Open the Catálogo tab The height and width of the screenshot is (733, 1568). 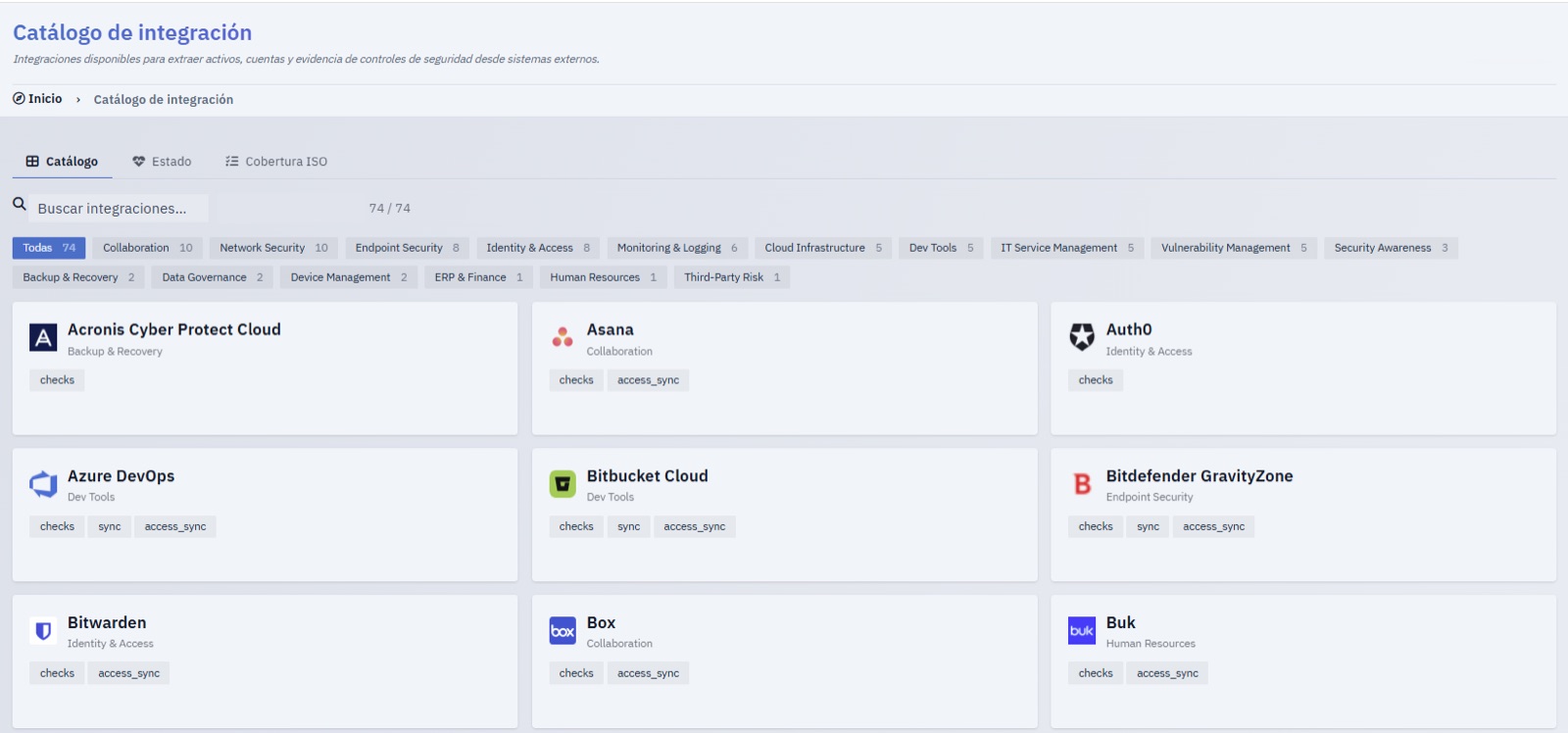[x=62, y=162]
